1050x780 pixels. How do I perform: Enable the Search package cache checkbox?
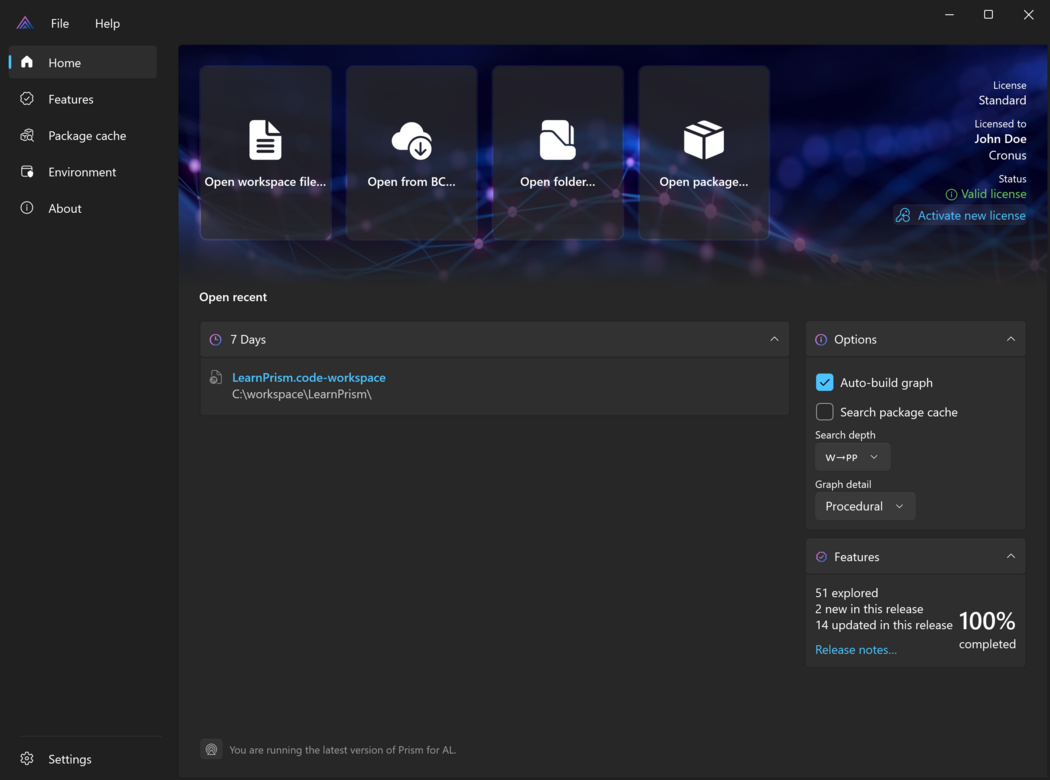tap(824, 412)
